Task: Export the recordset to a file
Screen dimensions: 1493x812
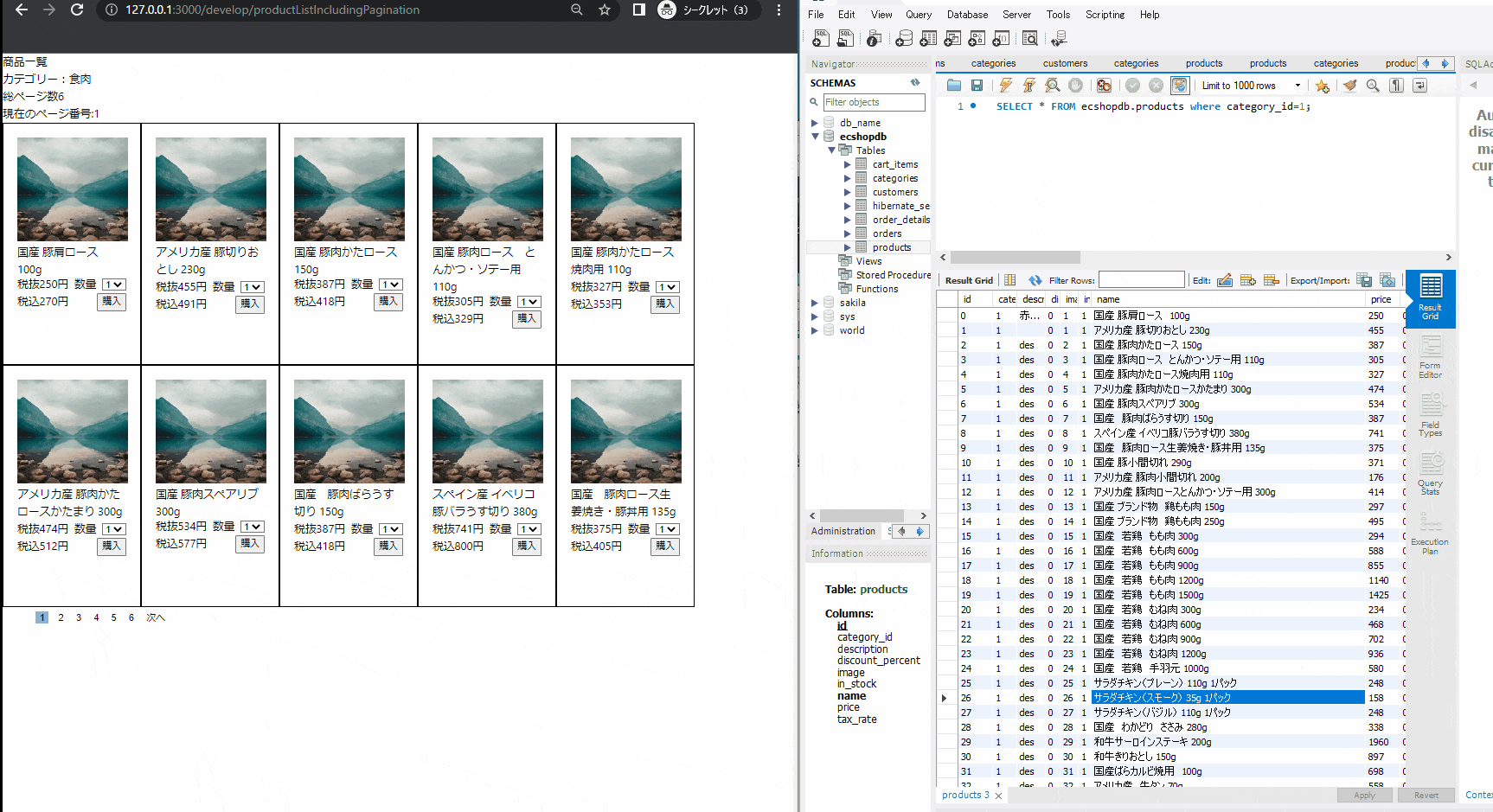Action: coord(1364,280)
